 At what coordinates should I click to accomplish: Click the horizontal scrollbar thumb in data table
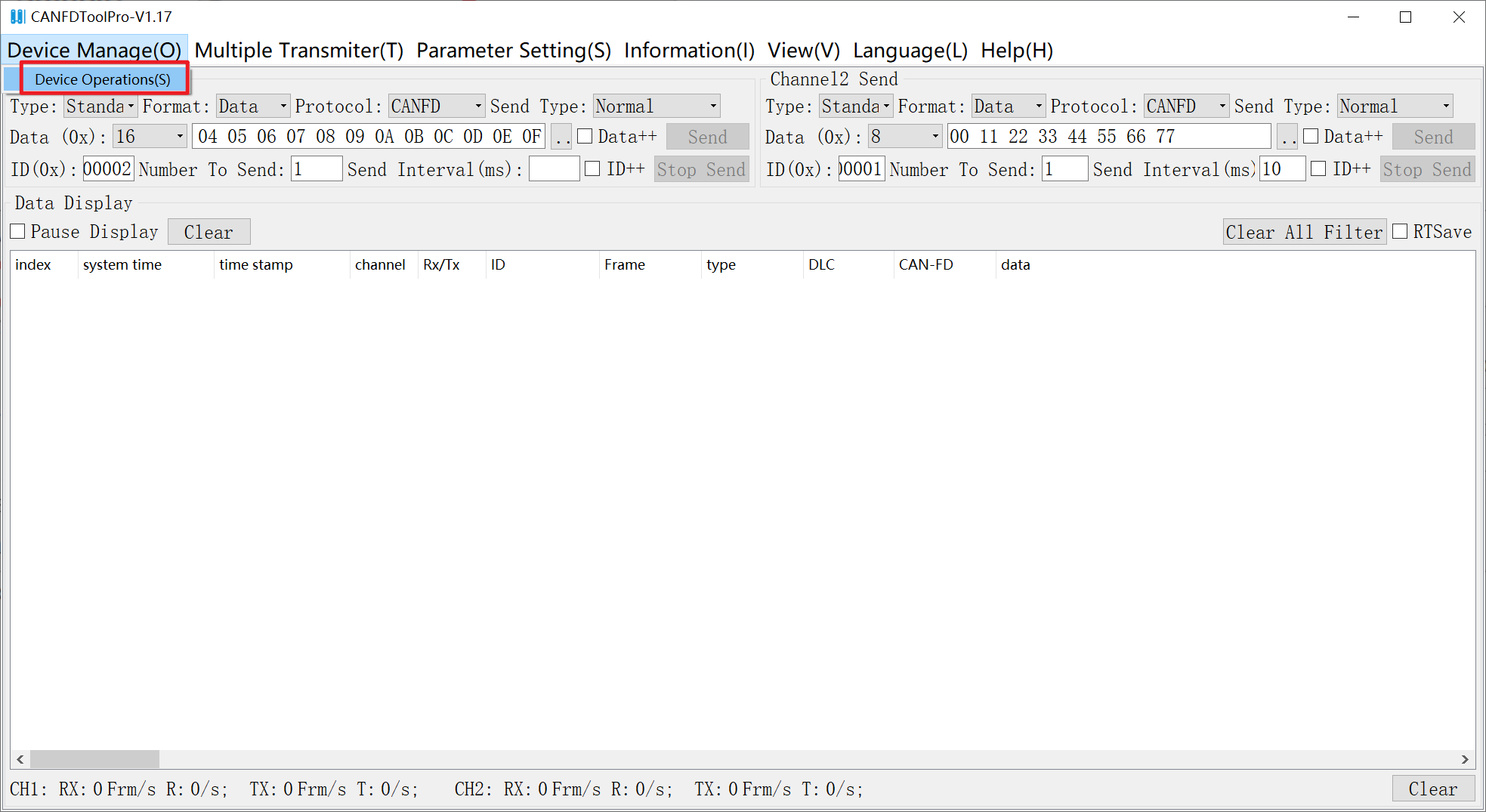pyautogui.click(x=94, y=759)
